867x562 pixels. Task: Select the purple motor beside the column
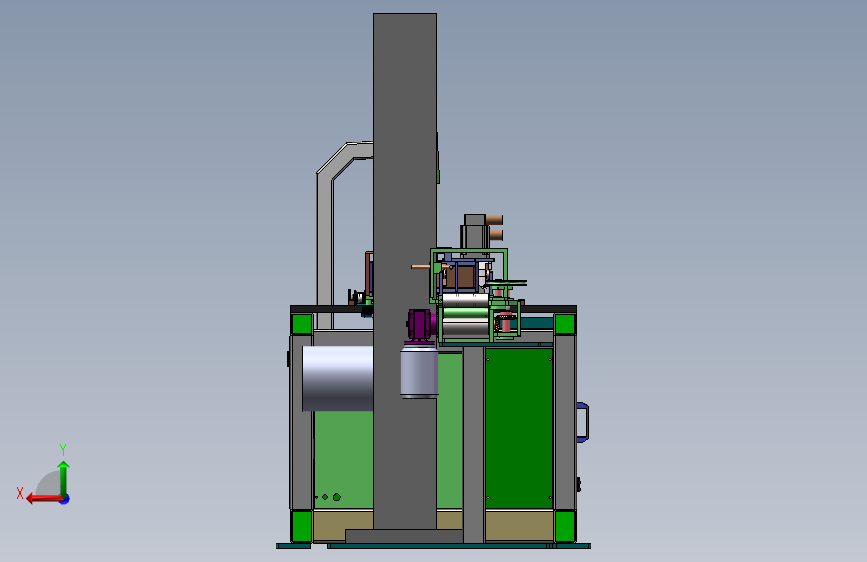pyautogui.click(x=419, y=324)
